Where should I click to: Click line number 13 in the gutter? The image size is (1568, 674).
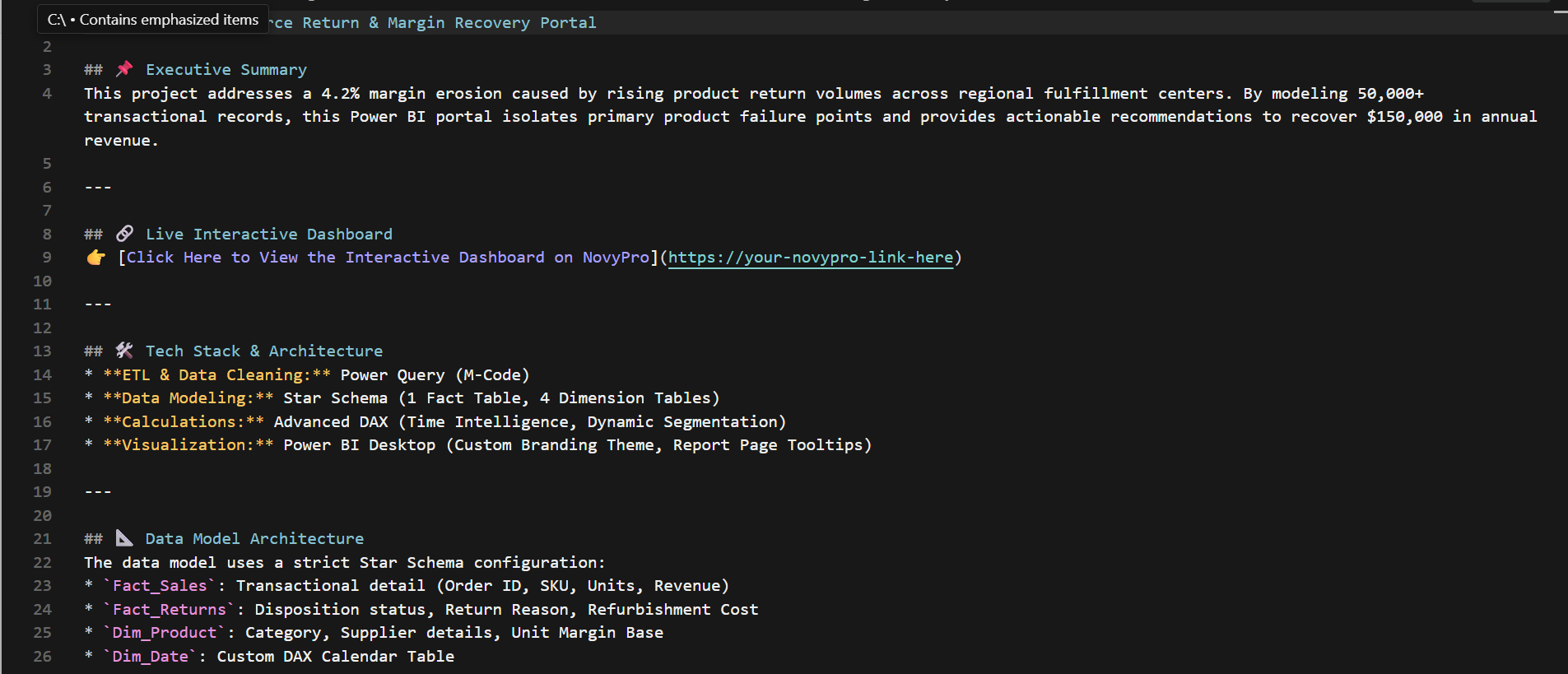[42, 351]
